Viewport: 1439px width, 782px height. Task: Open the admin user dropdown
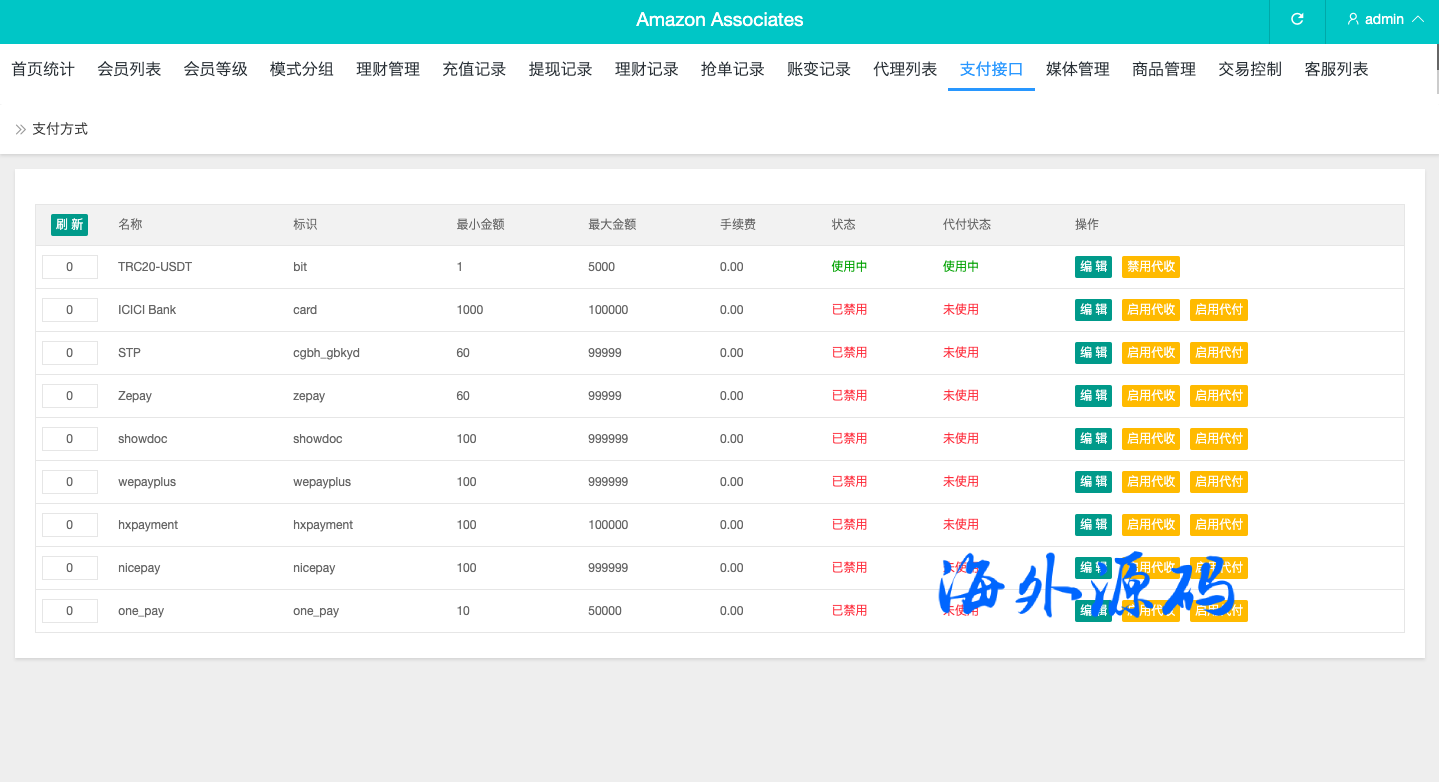tap(1386, 20)
